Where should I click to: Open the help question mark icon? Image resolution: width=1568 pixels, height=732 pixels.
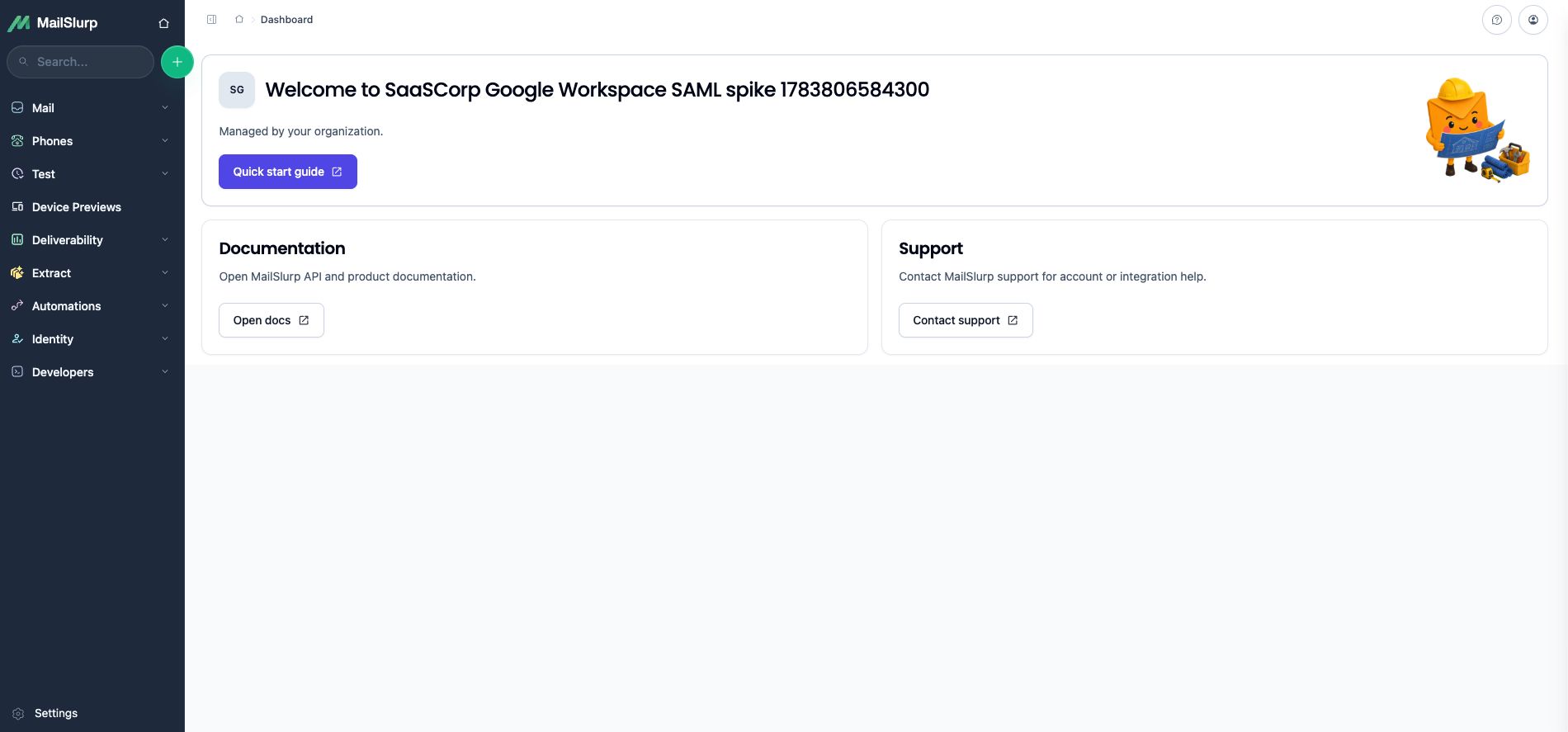point(1497,20)
